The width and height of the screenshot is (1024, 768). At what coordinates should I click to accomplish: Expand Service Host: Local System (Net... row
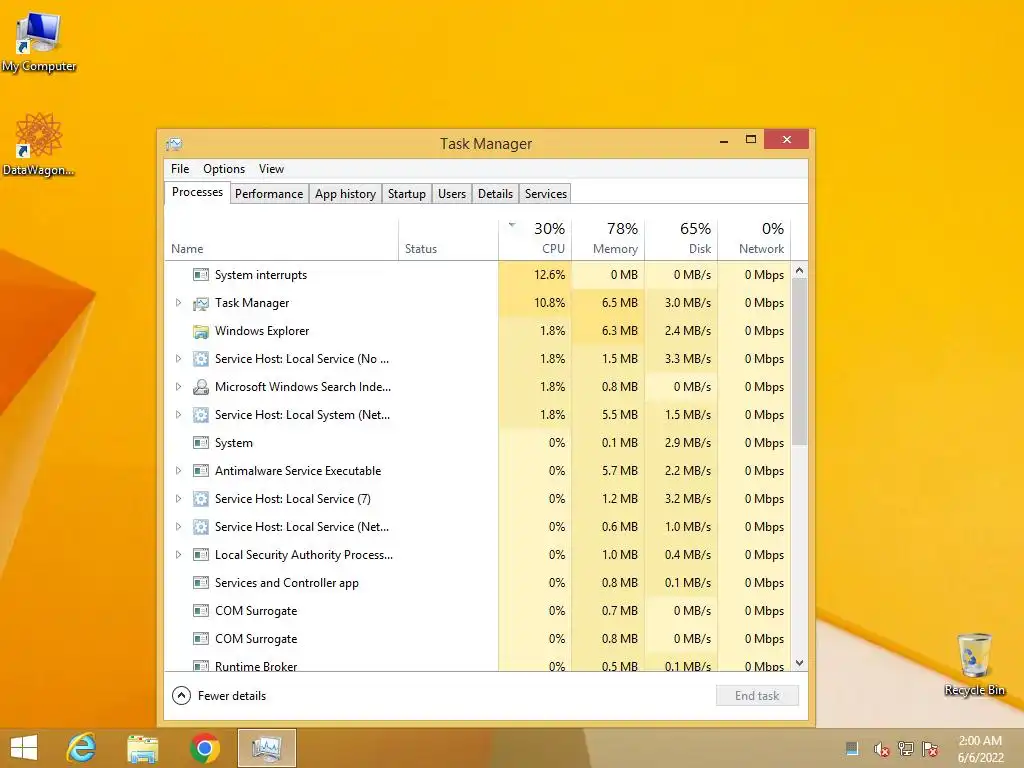[178, 415]
